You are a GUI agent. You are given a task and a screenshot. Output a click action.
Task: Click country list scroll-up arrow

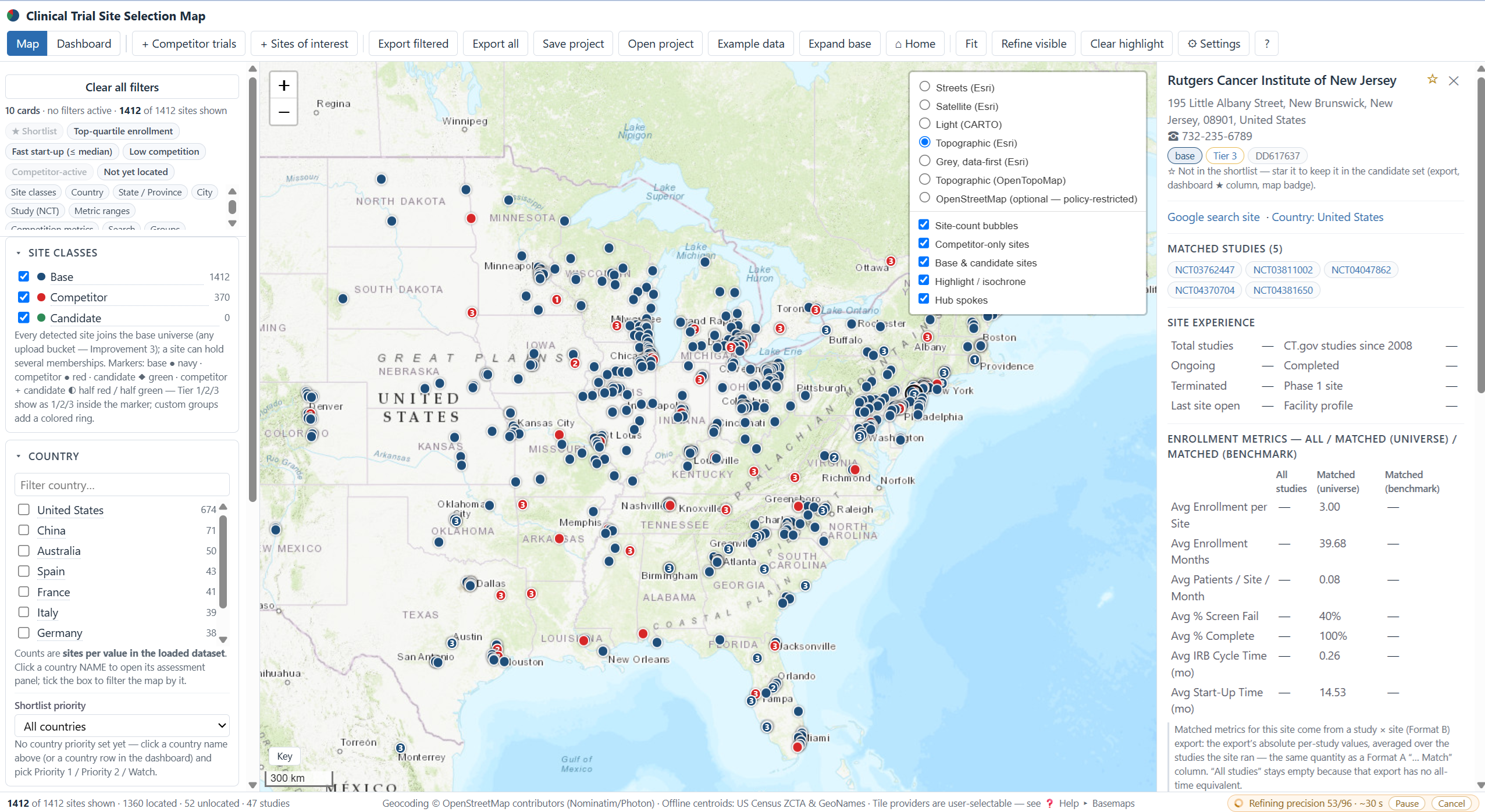(x=223, y=507)
